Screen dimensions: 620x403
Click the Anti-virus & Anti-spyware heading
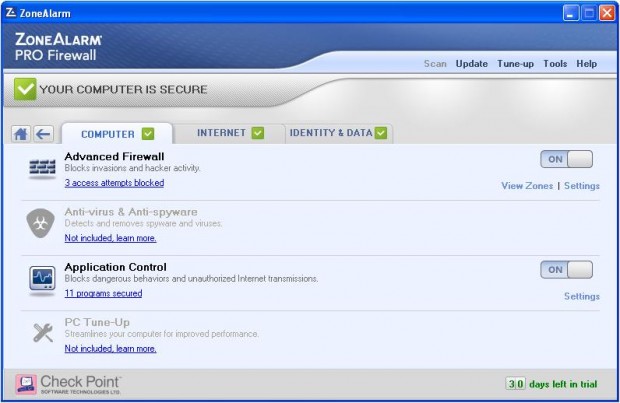click(x=131, y=212)
